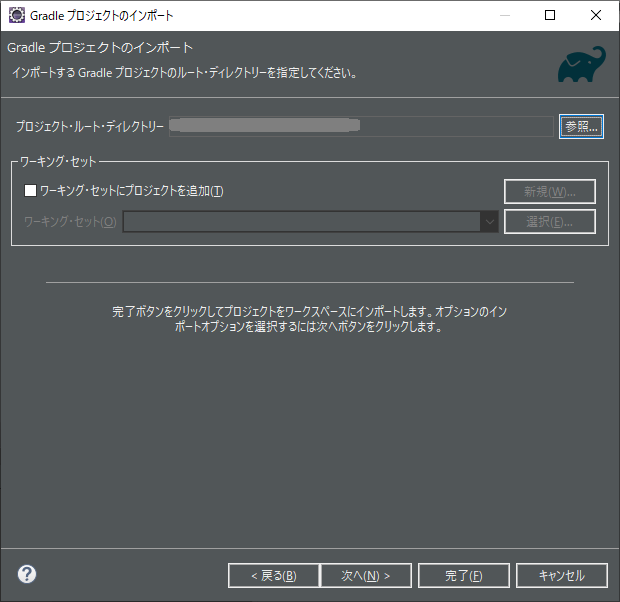Click the 参照... browse button
620x602 pixels.
pyautogui.click(x=581, y=127)
